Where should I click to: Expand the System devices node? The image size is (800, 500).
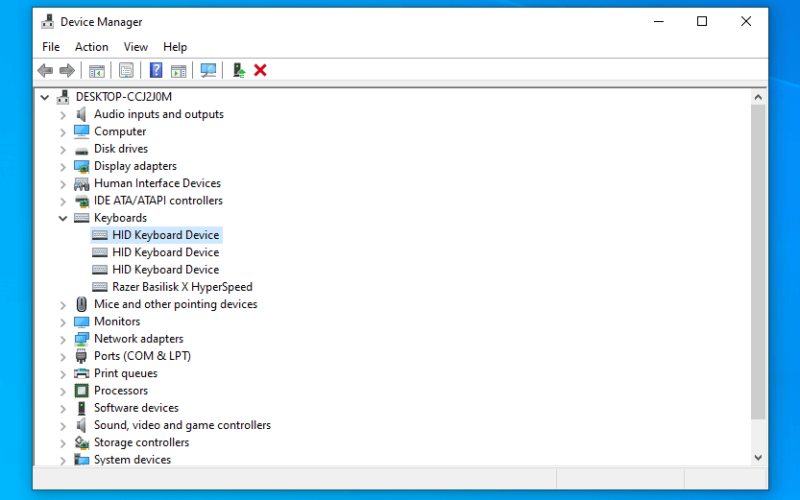63,461
